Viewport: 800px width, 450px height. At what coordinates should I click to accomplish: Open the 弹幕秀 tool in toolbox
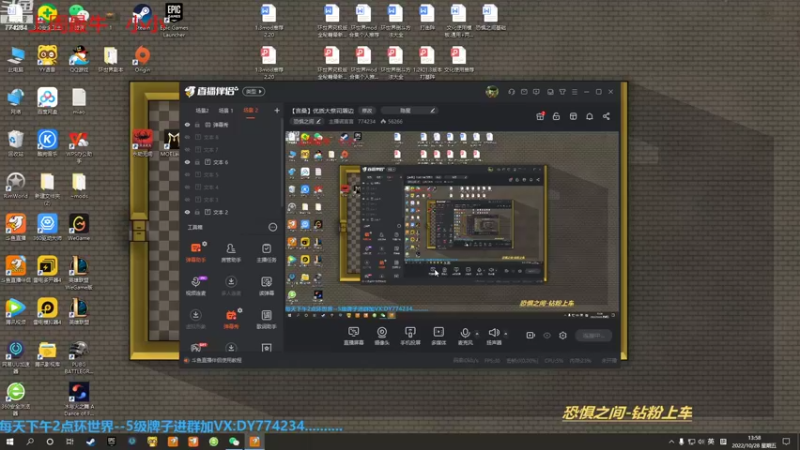click(x=231, y=319)
